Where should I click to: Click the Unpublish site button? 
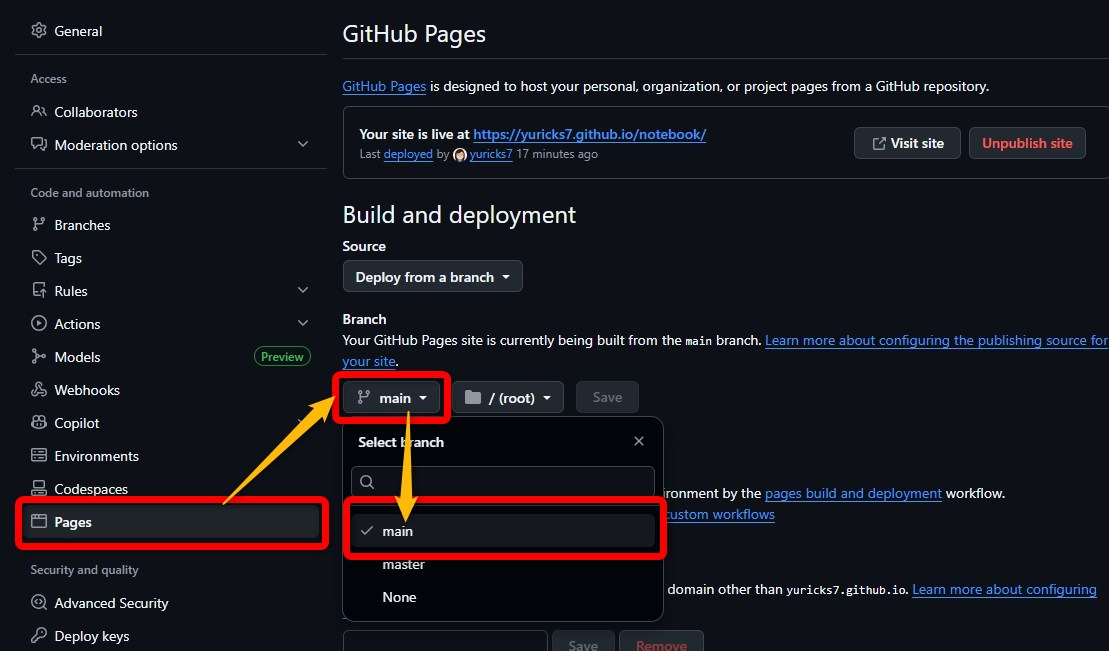pos(1027,143)
